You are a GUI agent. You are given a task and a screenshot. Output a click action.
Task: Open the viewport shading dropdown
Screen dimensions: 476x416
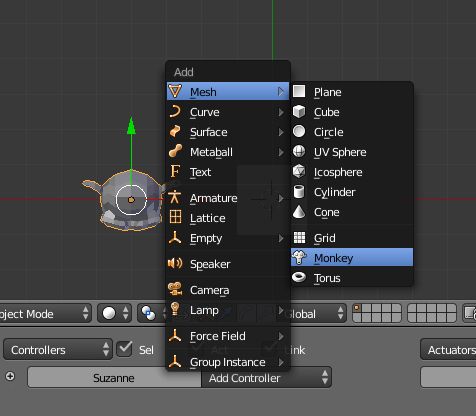tap(115, 313)
